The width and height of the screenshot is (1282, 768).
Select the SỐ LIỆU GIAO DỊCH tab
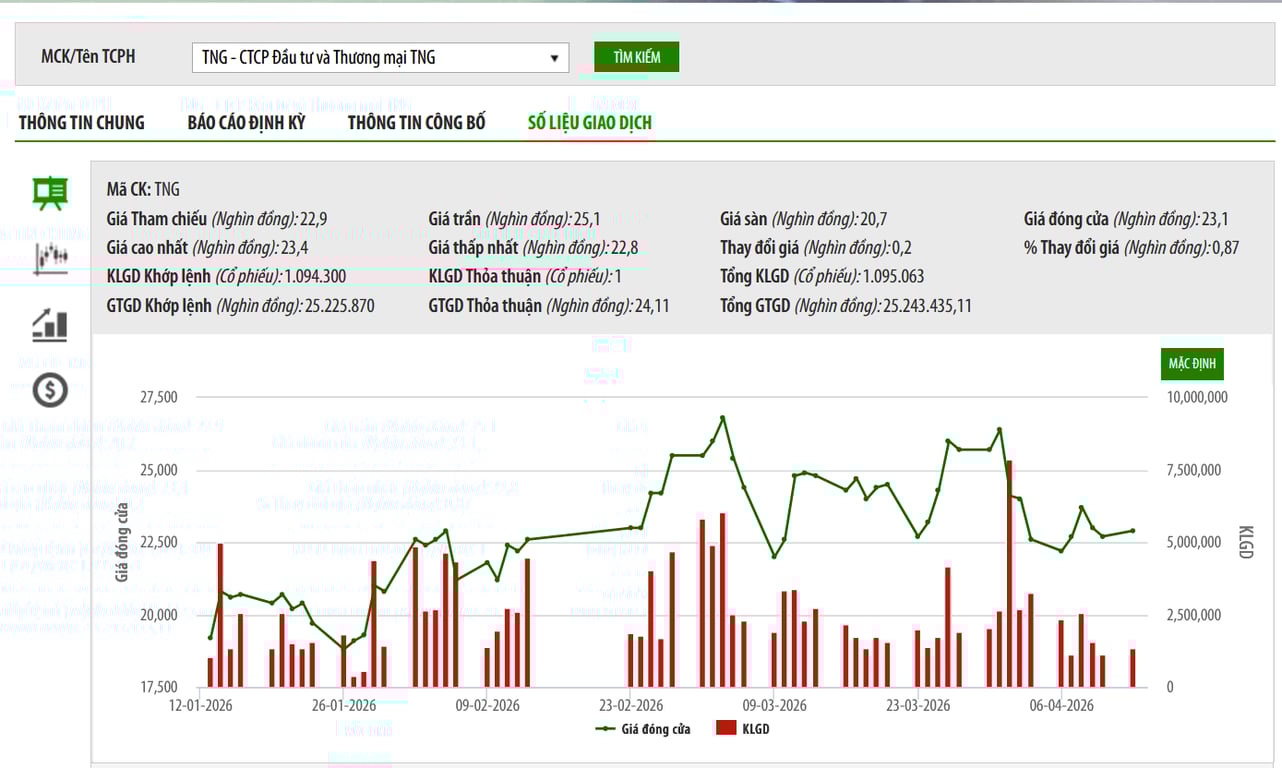pyautogui.click(x=590, y=123)
